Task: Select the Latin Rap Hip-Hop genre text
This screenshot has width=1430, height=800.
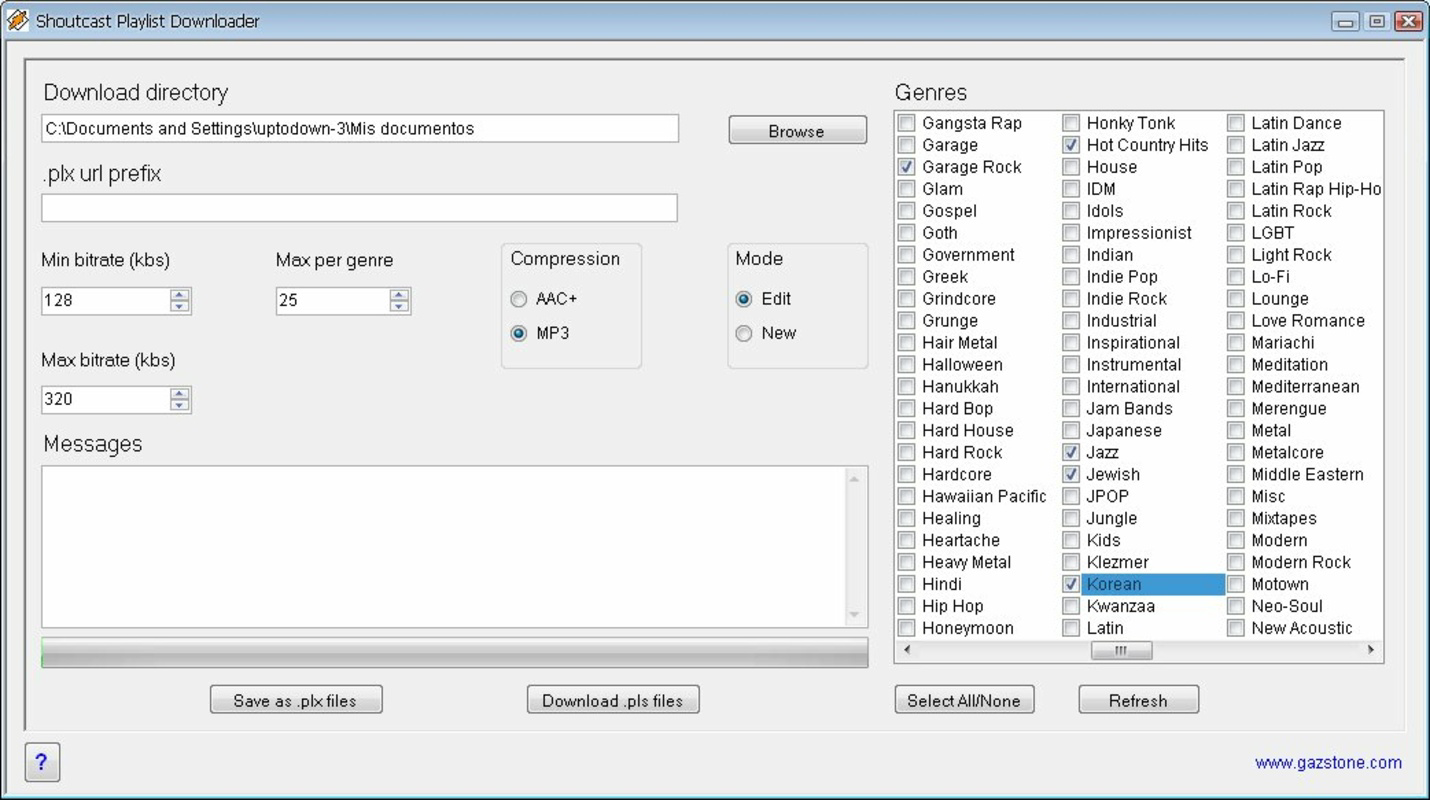Action: point(1316,189)
